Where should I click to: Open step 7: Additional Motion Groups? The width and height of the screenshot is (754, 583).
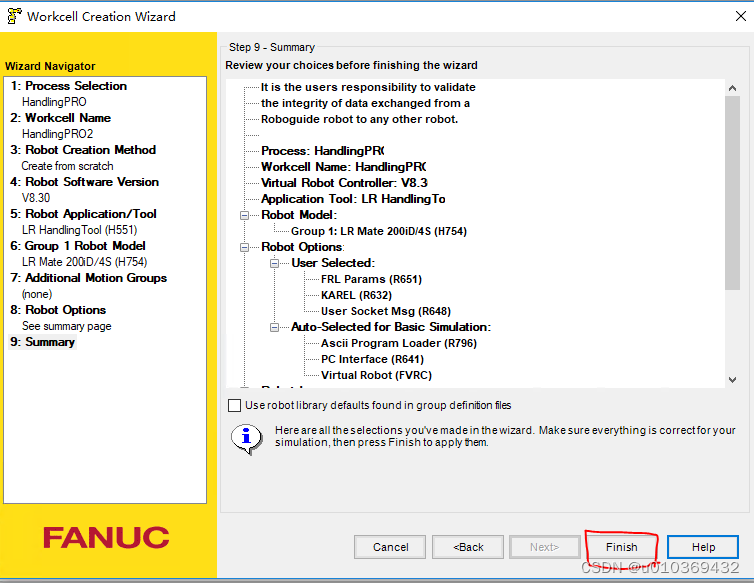[88, 278]
